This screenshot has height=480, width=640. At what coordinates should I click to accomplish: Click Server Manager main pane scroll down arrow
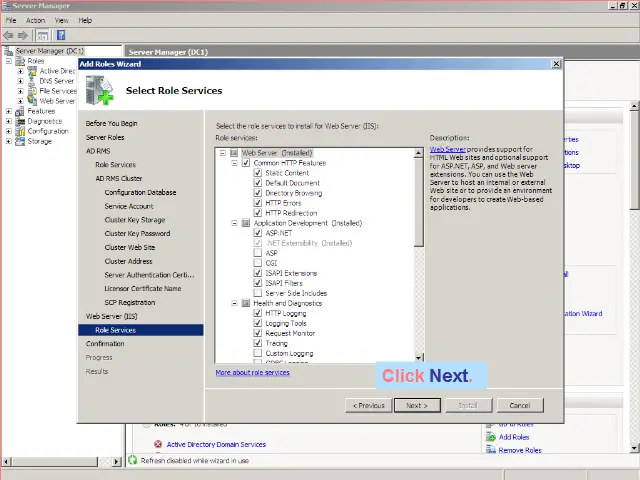click(634, 448)
